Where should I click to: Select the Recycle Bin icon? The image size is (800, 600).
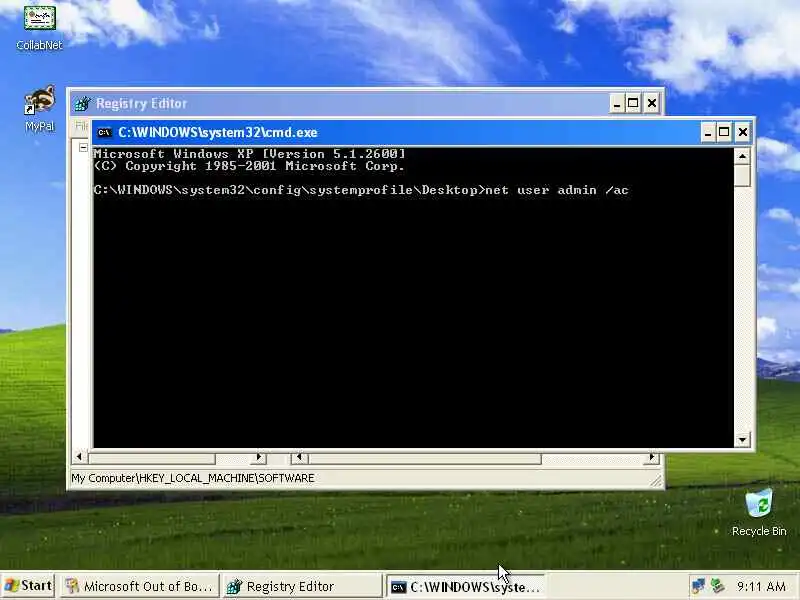(759, 513)
